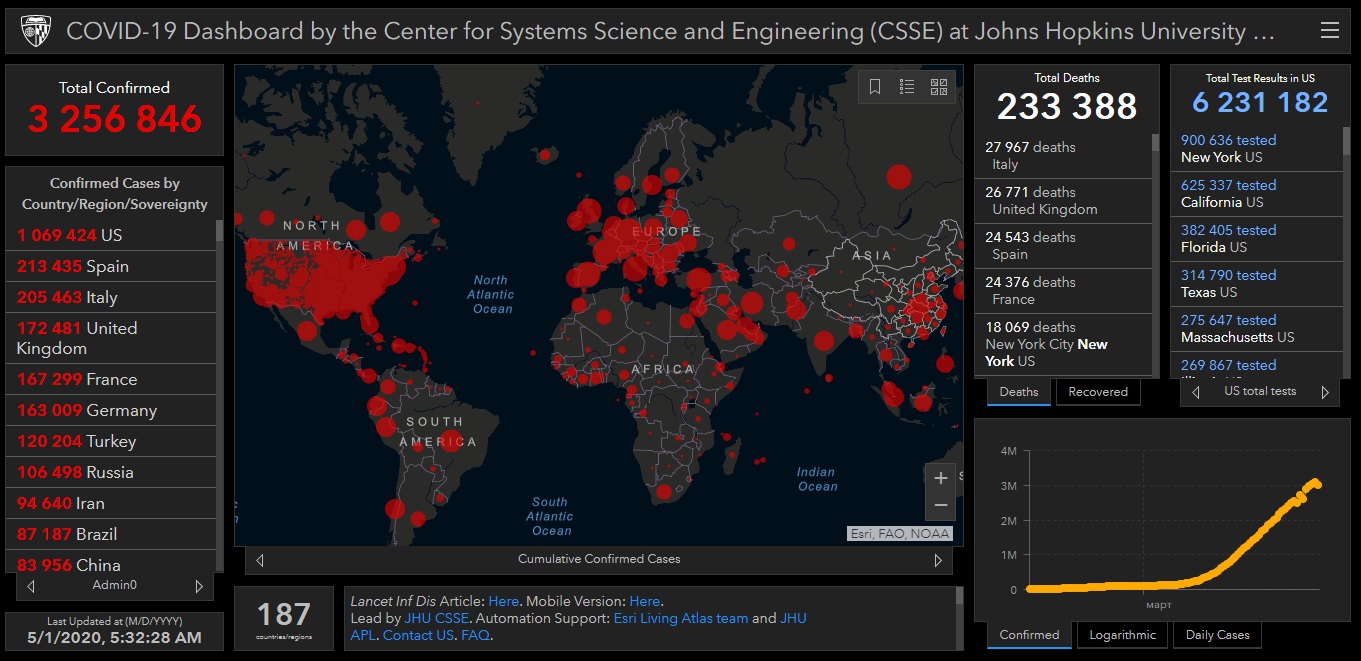
Task: Switch chart to Logarithmic tab
Action: (1122, 635)
